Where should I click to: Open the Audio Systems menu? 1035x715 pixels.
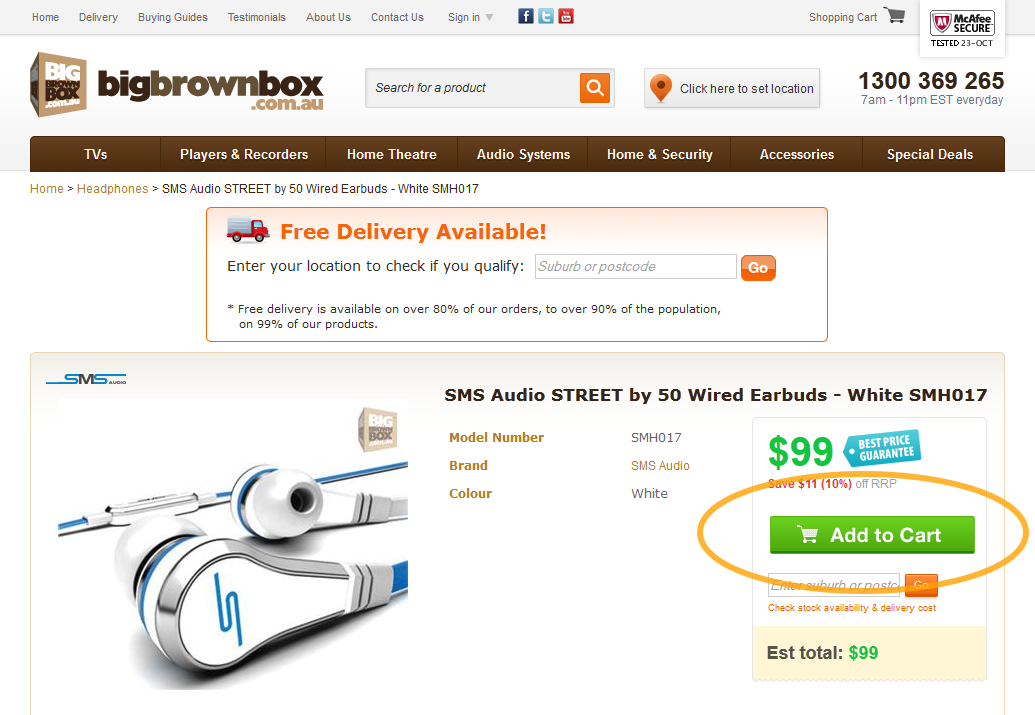[523, 154]
